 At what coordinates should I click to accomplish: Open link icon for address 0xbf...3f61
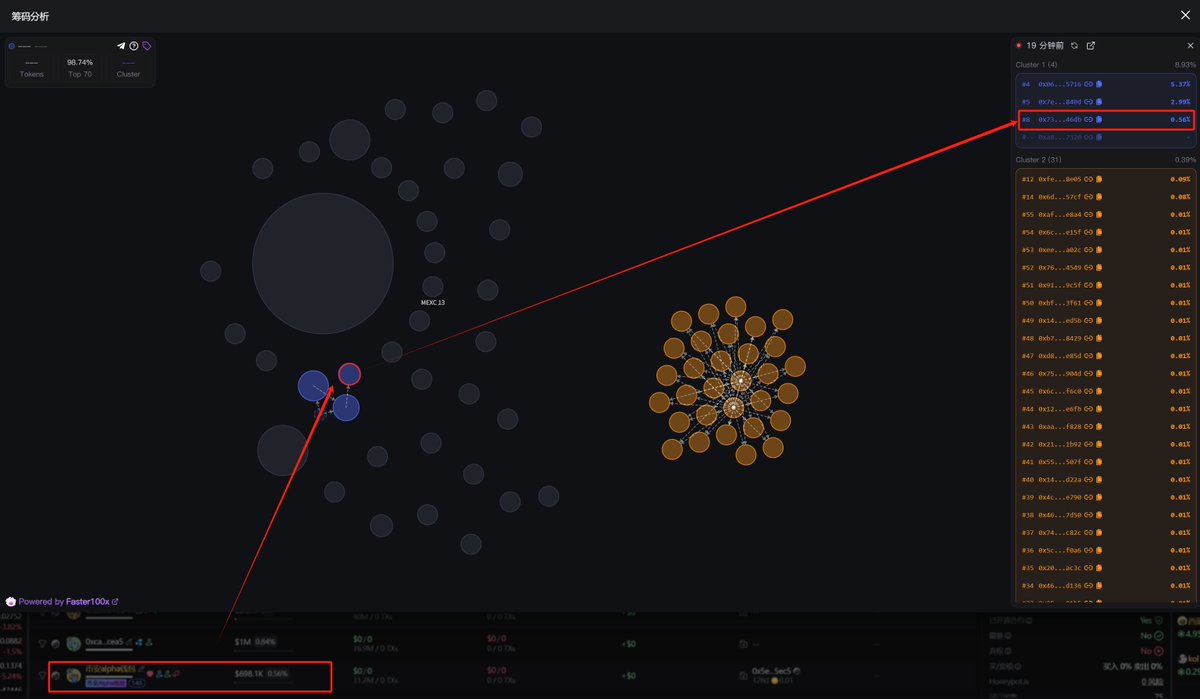click(1088, 303)
